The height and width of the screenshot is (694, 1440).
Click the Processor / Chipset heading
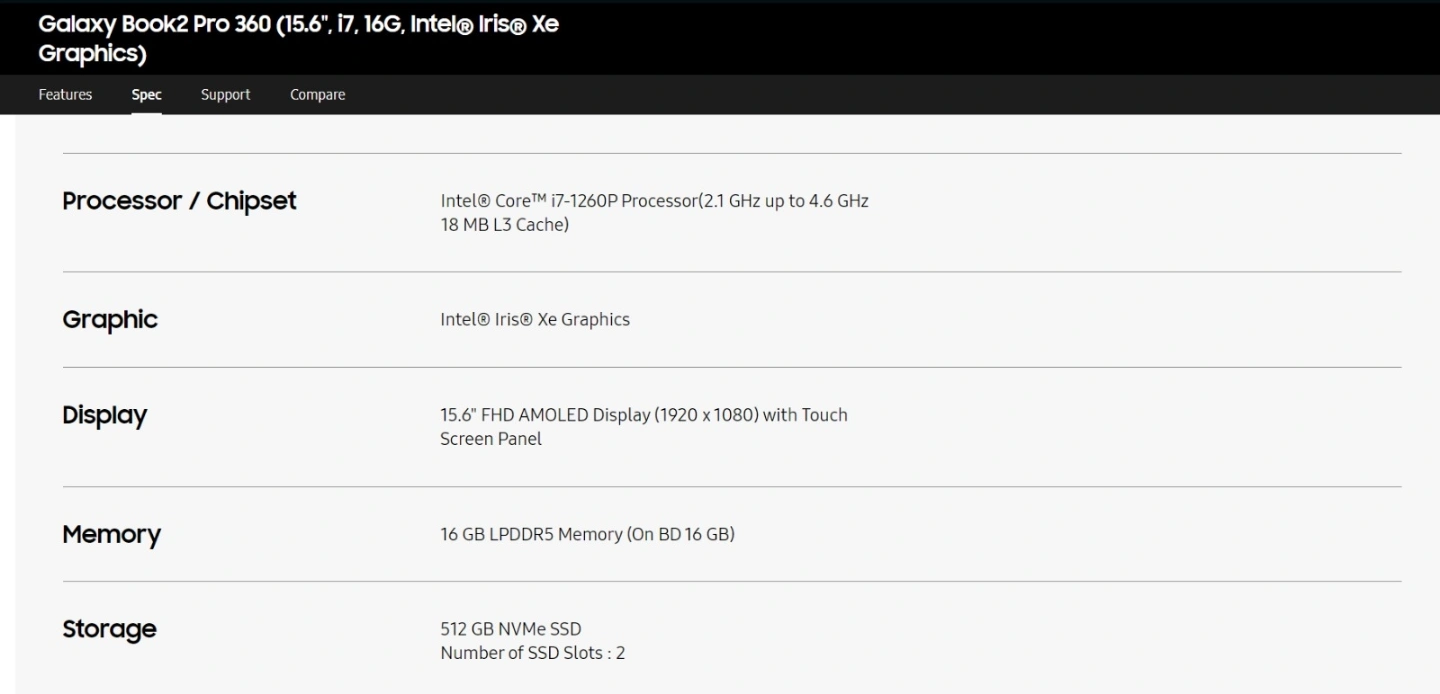[x=180, y=201]
